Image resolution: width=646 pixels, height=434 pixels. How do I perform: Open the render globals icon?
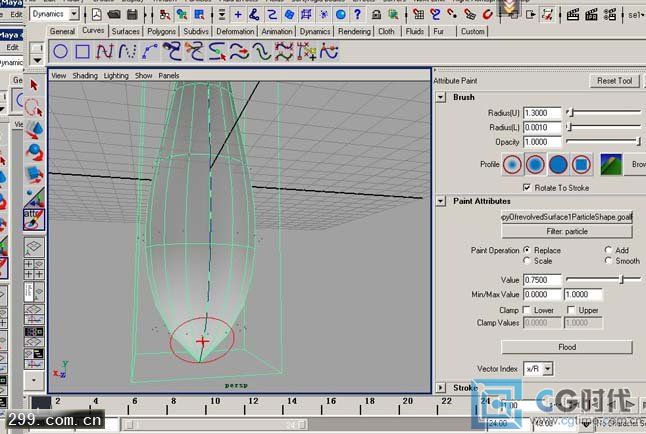[610, 15]
